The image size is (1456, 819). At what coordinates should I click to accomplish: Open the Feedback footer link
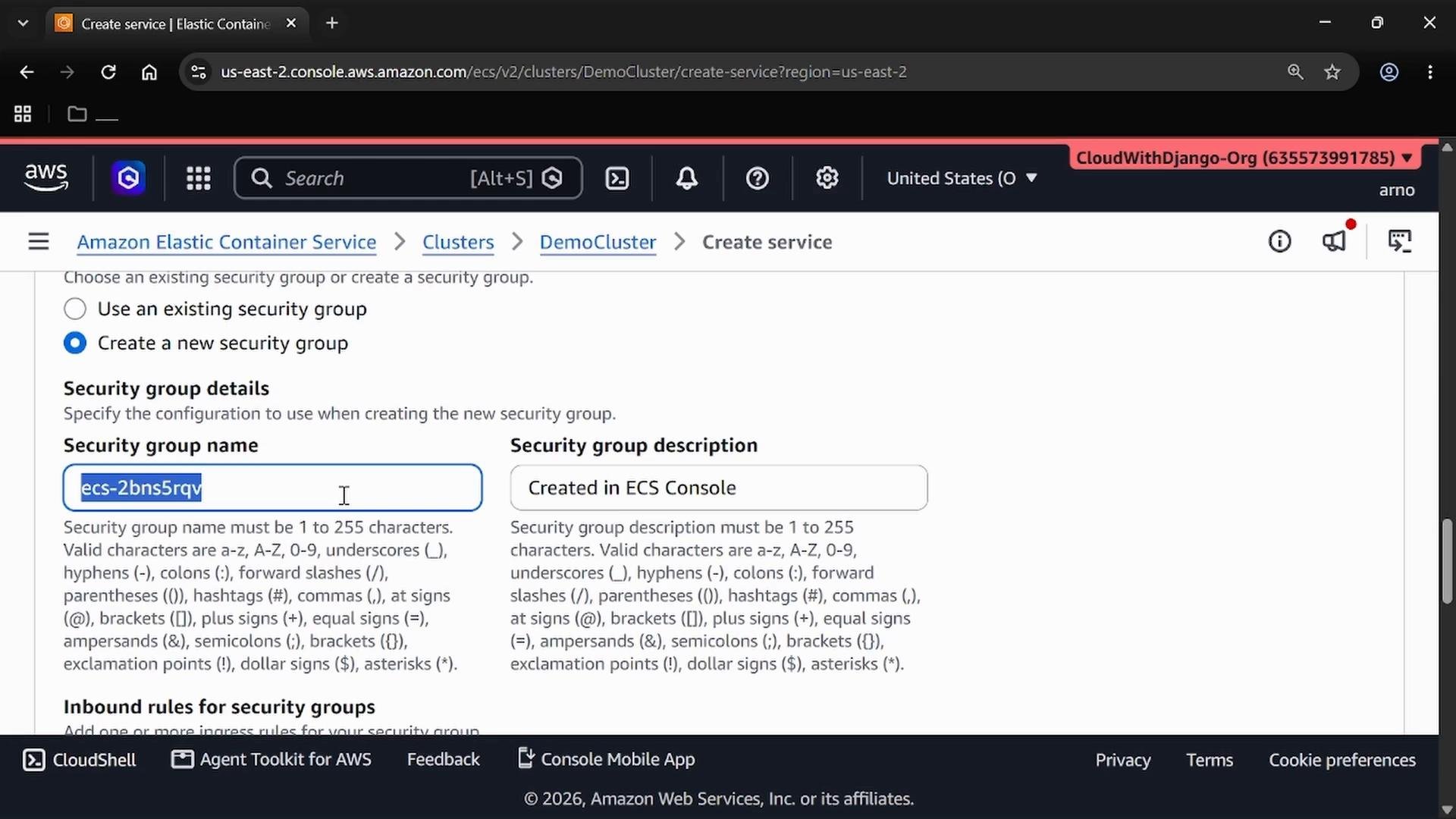[x=444, y=760]
